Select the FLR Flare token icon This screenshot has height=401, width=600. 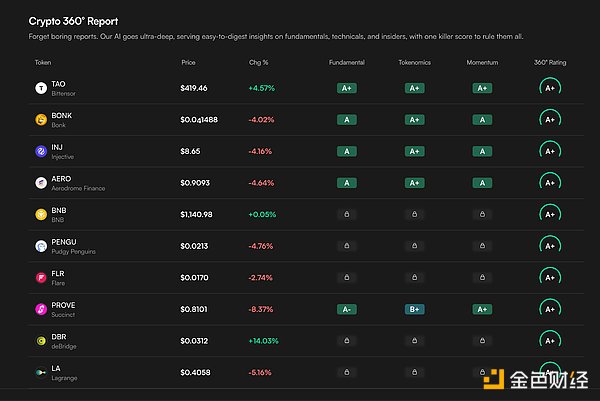click(41, 277)
